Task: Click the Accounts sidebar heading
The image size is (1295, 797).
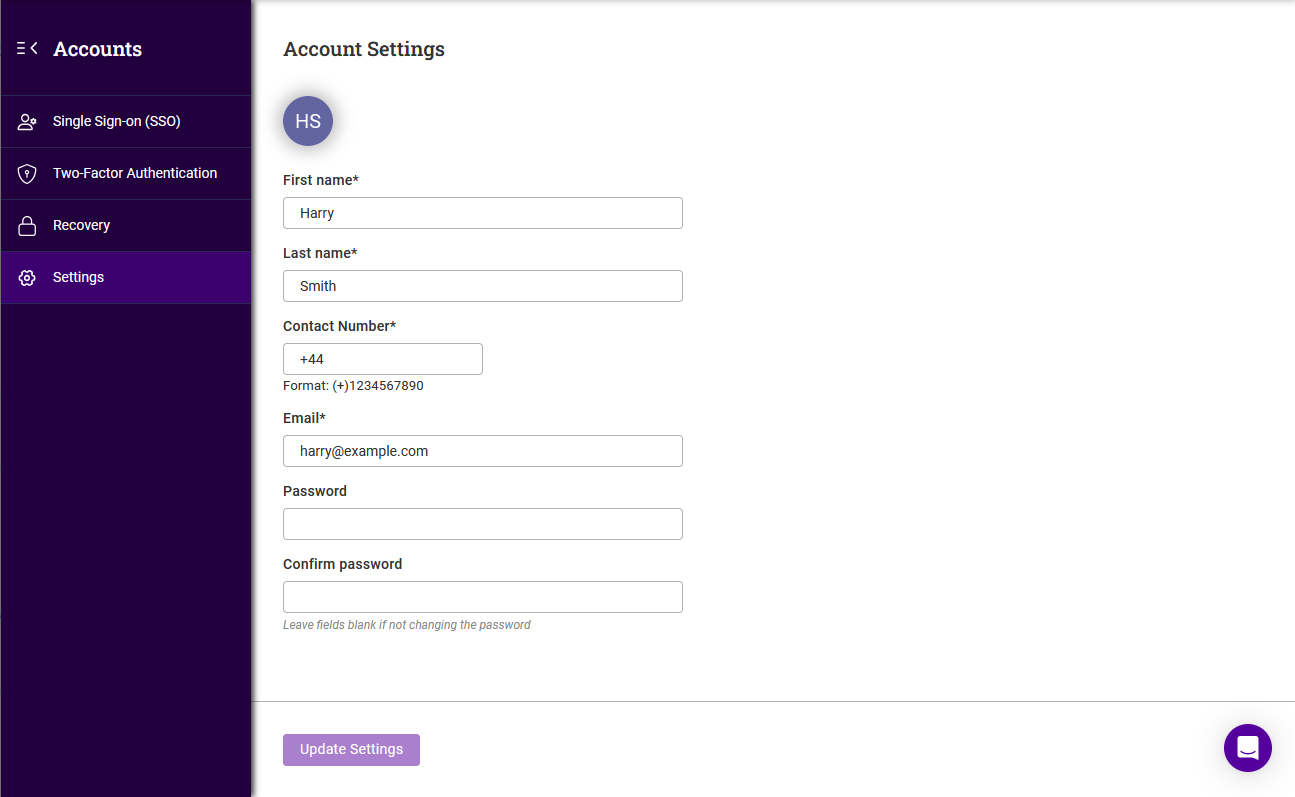Action: point(98,49)
